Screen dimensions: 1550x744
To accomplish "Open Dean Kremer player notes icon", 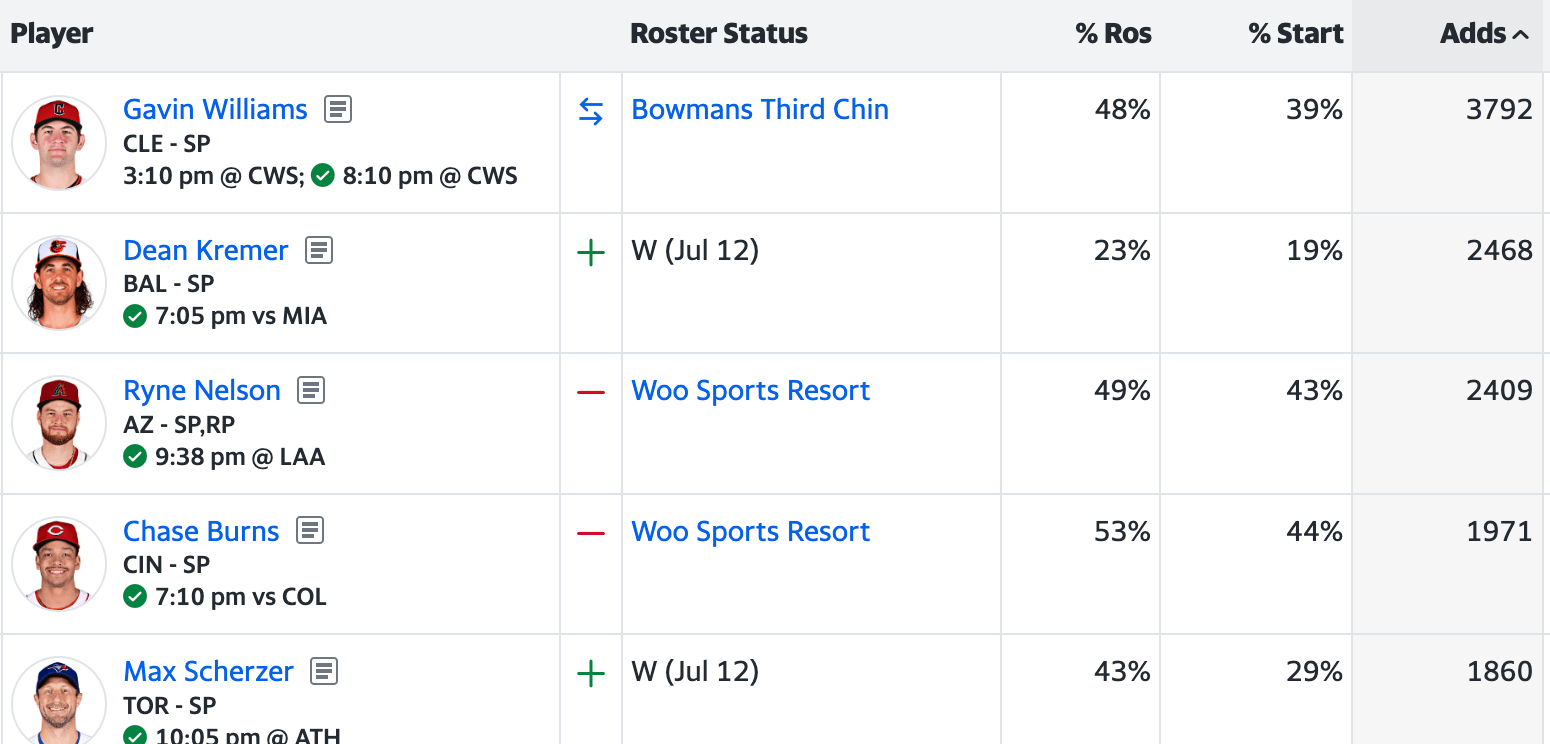I will tap(319, 250).
